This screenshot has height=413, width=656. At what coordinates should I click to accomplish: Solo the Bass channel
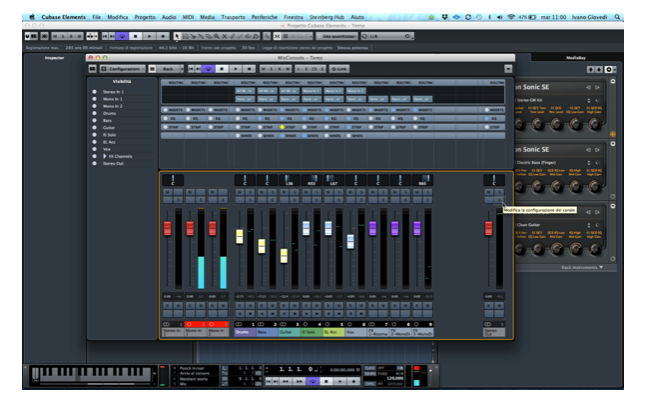(272, 192)
